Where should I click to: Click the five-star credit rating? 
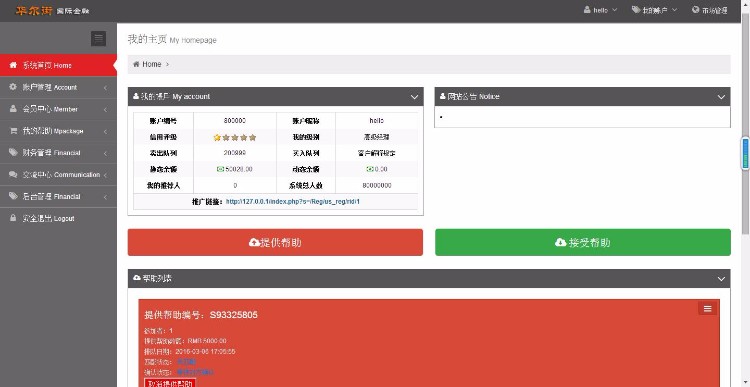coord(235,137)
